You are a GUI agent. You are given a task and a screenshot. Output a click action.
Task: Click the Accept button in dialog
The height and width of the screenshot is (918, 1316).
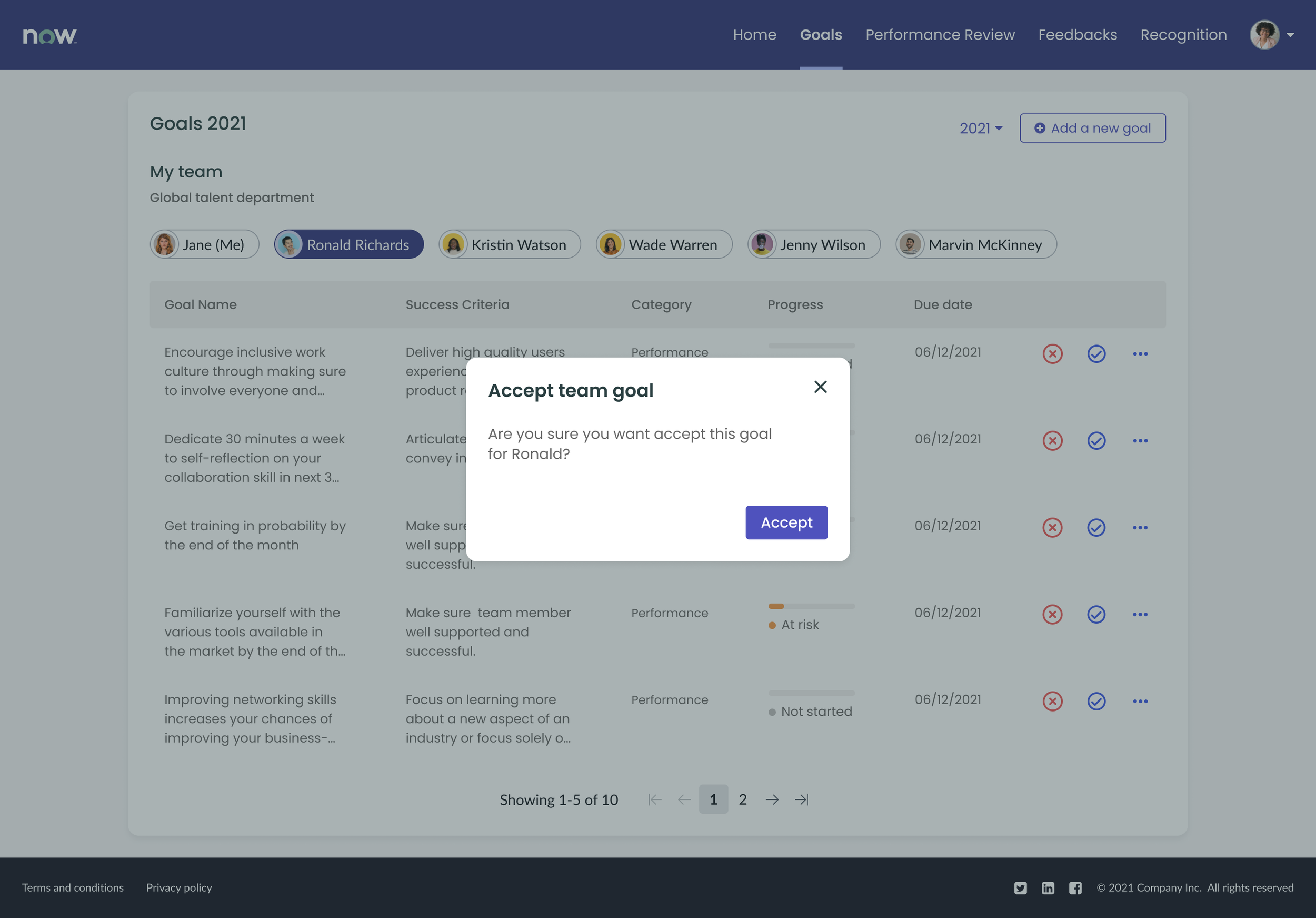click(786, 522)
